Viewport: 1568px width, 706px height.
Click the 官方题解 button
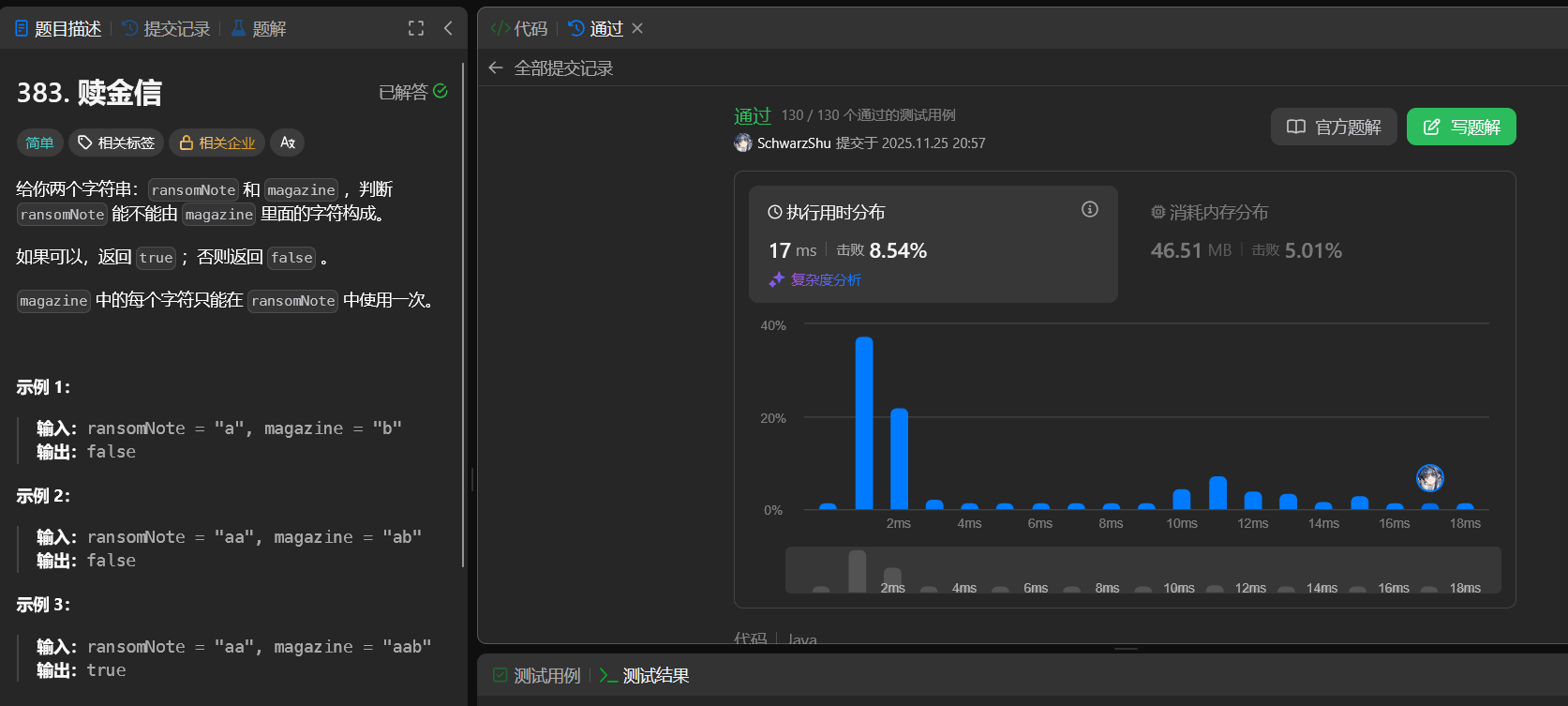pos(1334,127)
